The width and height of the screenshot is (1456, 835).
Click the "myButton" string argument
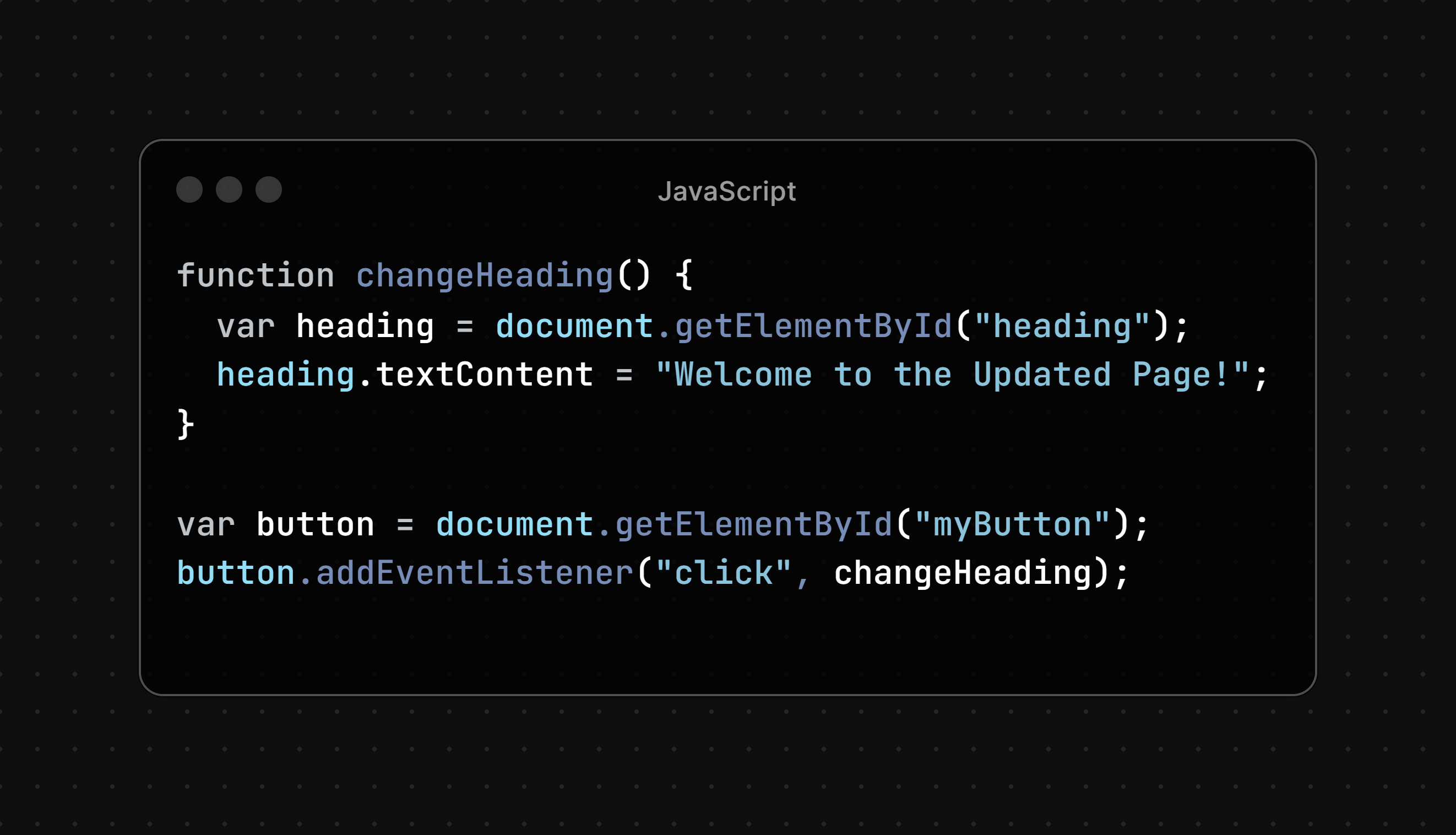(1012, 525)
